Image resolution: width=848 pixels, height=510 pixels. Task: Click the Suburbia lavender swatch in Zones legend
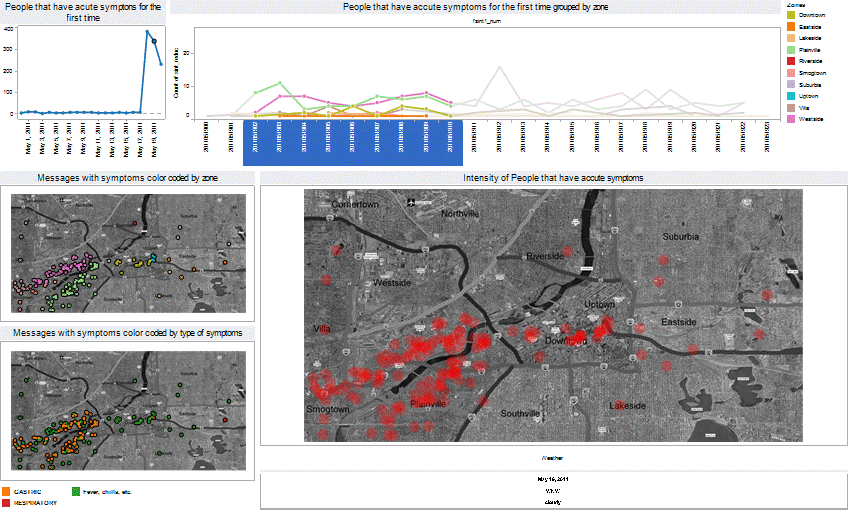coord(791,85)
